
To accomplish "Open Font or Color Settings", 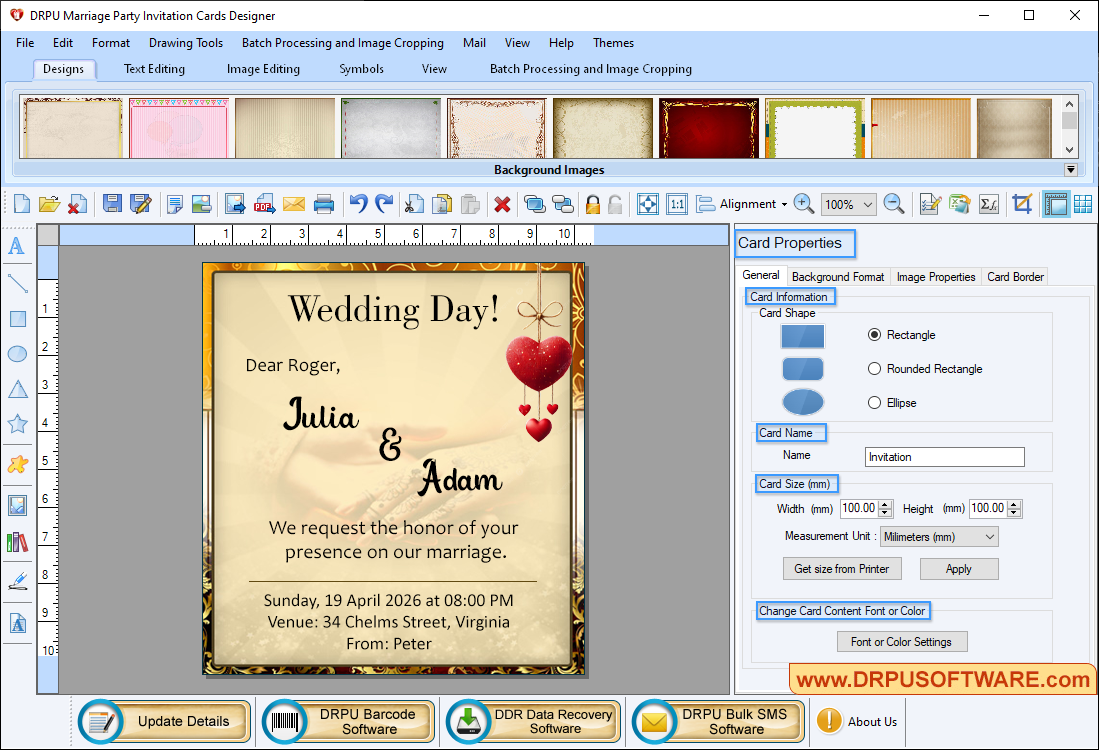I will tap(902, 641).
